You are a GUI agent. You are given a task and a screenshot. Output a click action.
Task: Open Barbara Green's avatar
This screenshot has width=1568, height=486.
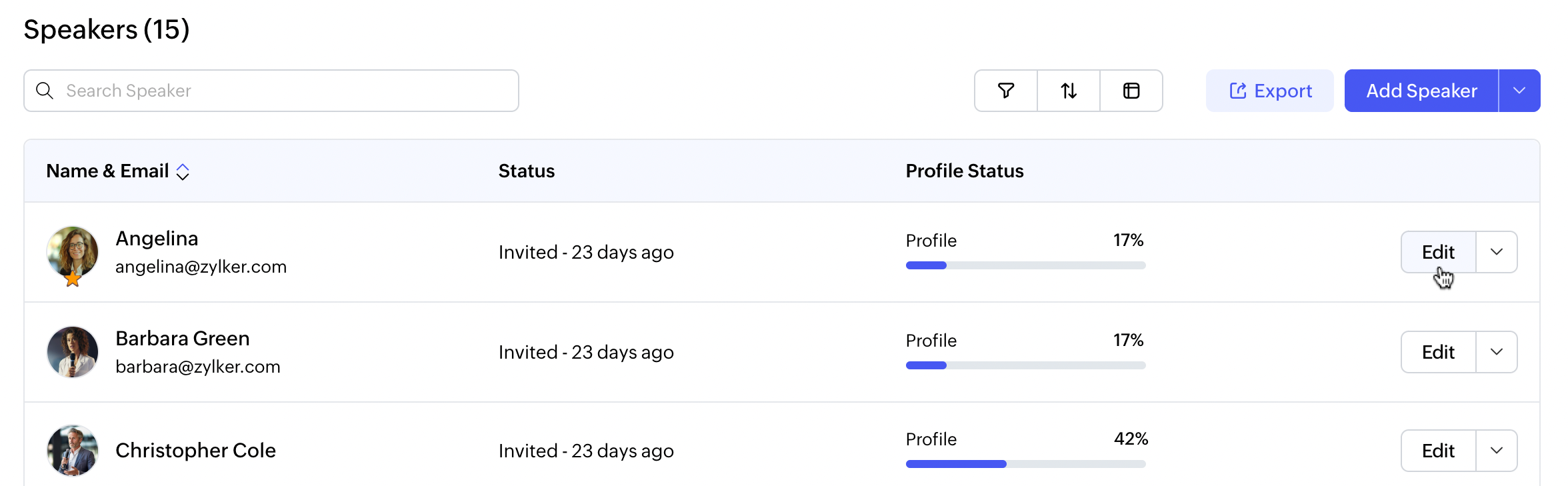[x=73, y=352]
